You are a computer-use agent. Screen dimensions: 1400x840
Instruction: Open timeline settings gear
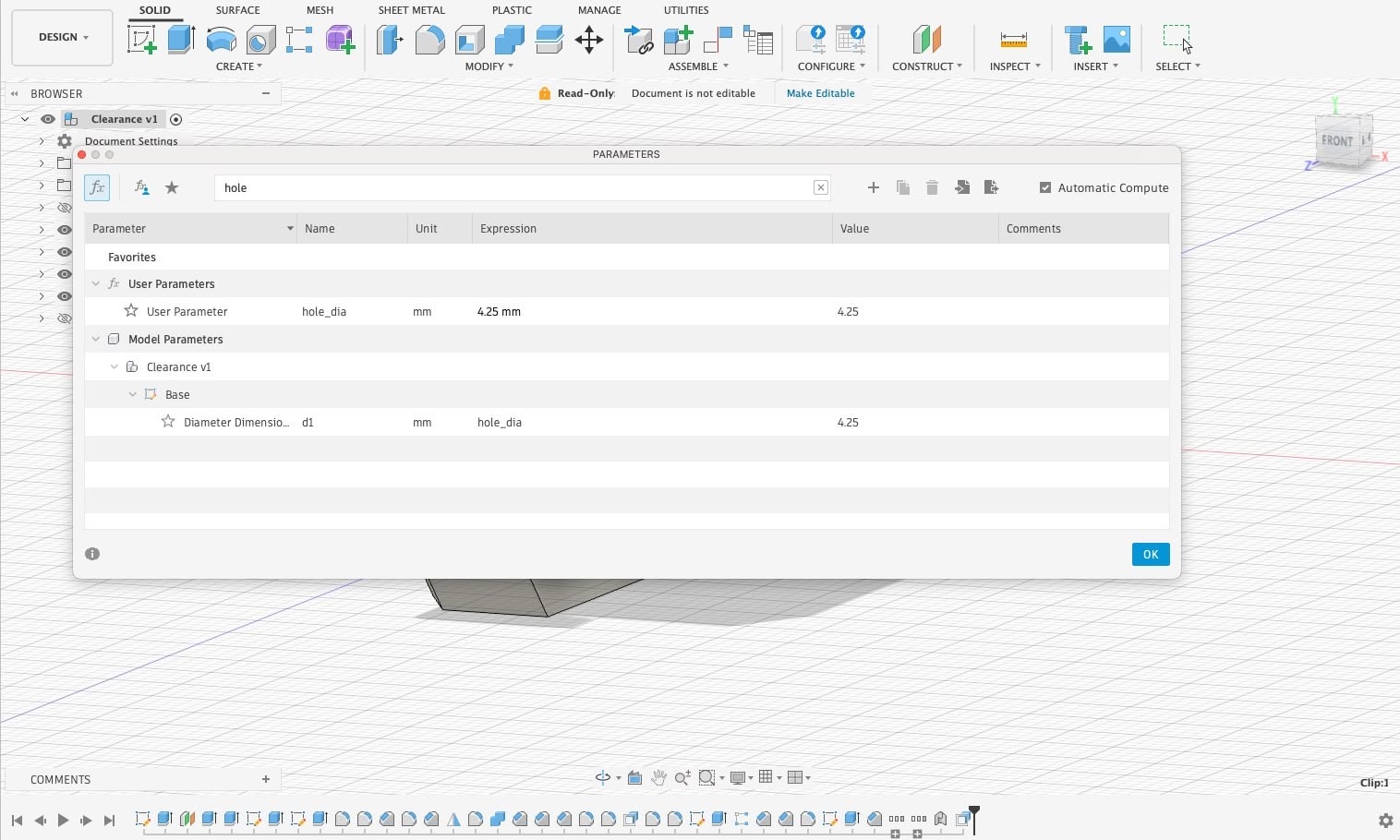1385,820
